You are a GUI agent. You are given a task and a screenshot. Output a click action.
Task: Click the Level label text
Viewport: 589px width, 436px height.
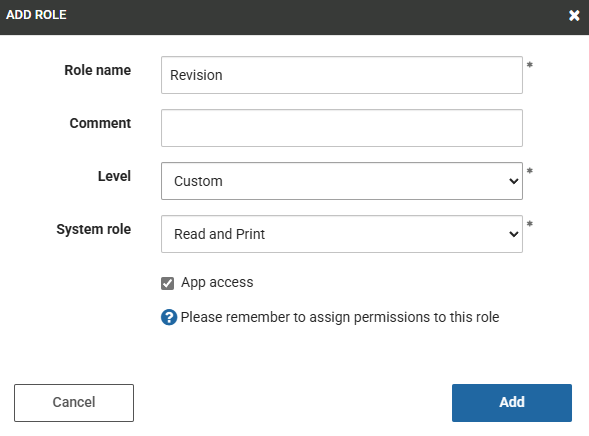coord(115,176)
